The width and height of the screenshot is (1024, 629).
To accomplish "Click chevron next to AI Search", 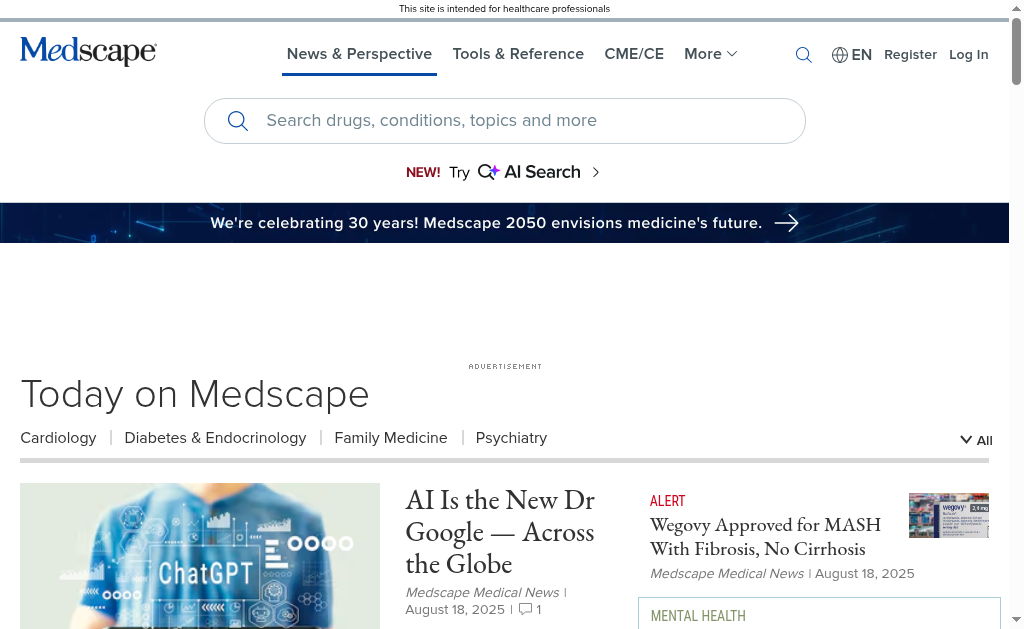I will point(596,172).
